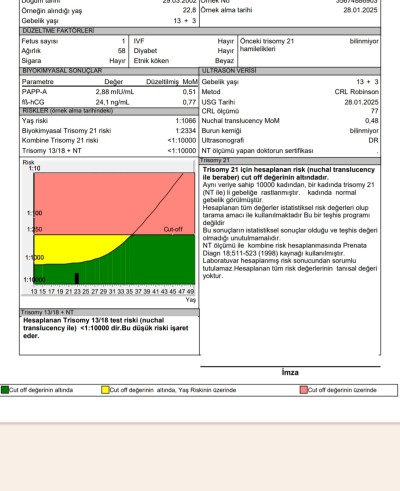Select Ağırlık value '58'

[x=122, y=51]
